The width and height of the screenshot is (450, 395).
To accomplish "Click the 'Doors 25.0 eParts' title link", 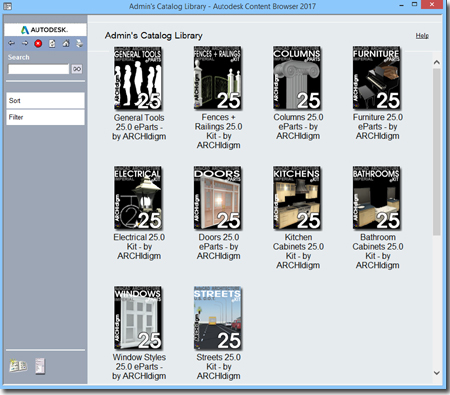I will (219, 246).
